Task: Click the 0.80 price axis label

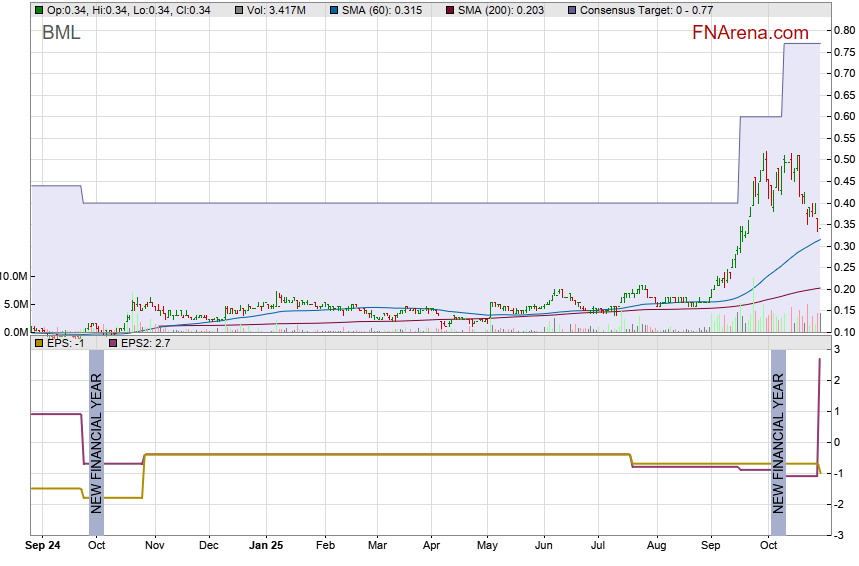Action: pos(844,30)
